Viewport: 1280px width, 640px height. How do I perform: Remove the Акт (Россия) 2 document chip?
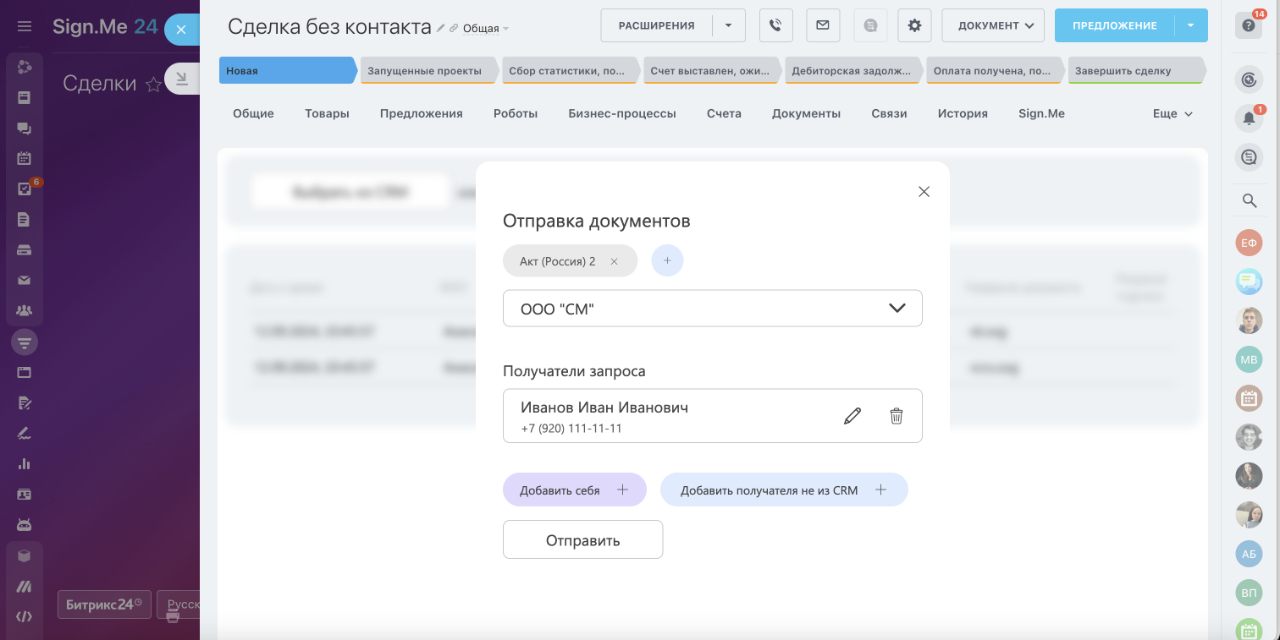click(614, 261)
